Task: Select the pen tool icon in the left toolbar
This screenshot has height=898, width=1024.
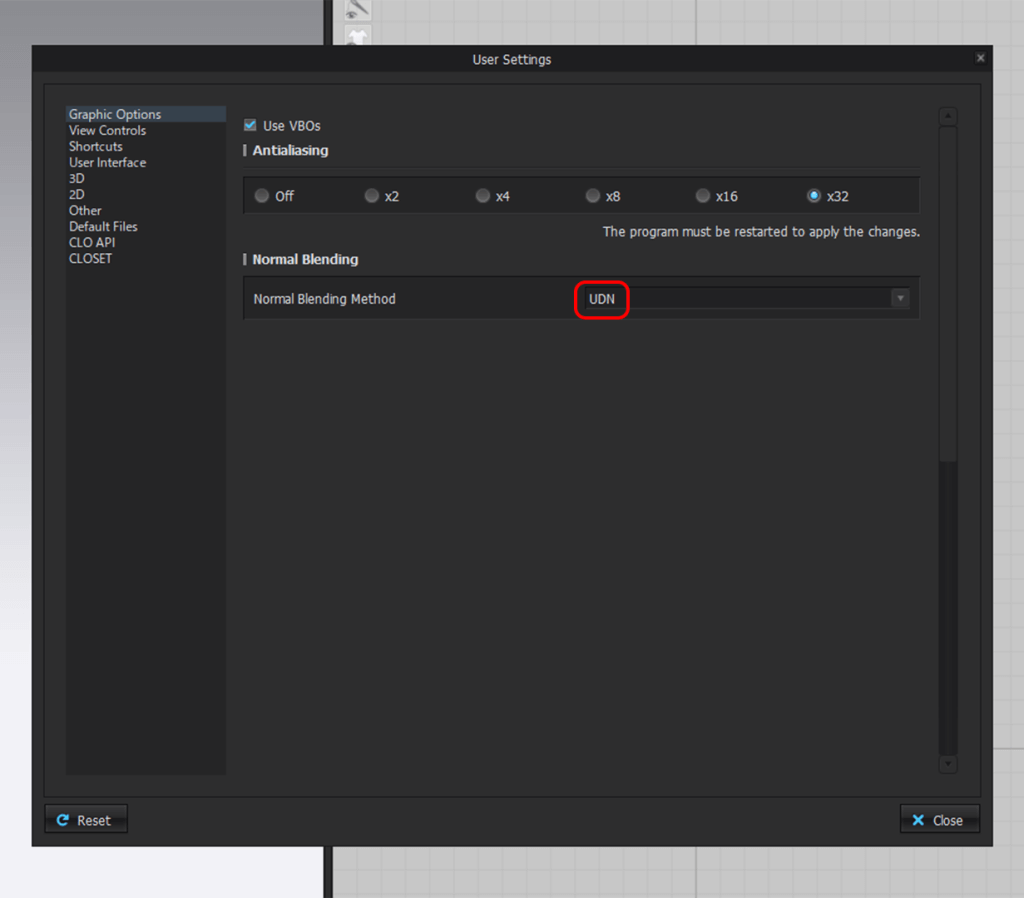Action: pos(357,10)
